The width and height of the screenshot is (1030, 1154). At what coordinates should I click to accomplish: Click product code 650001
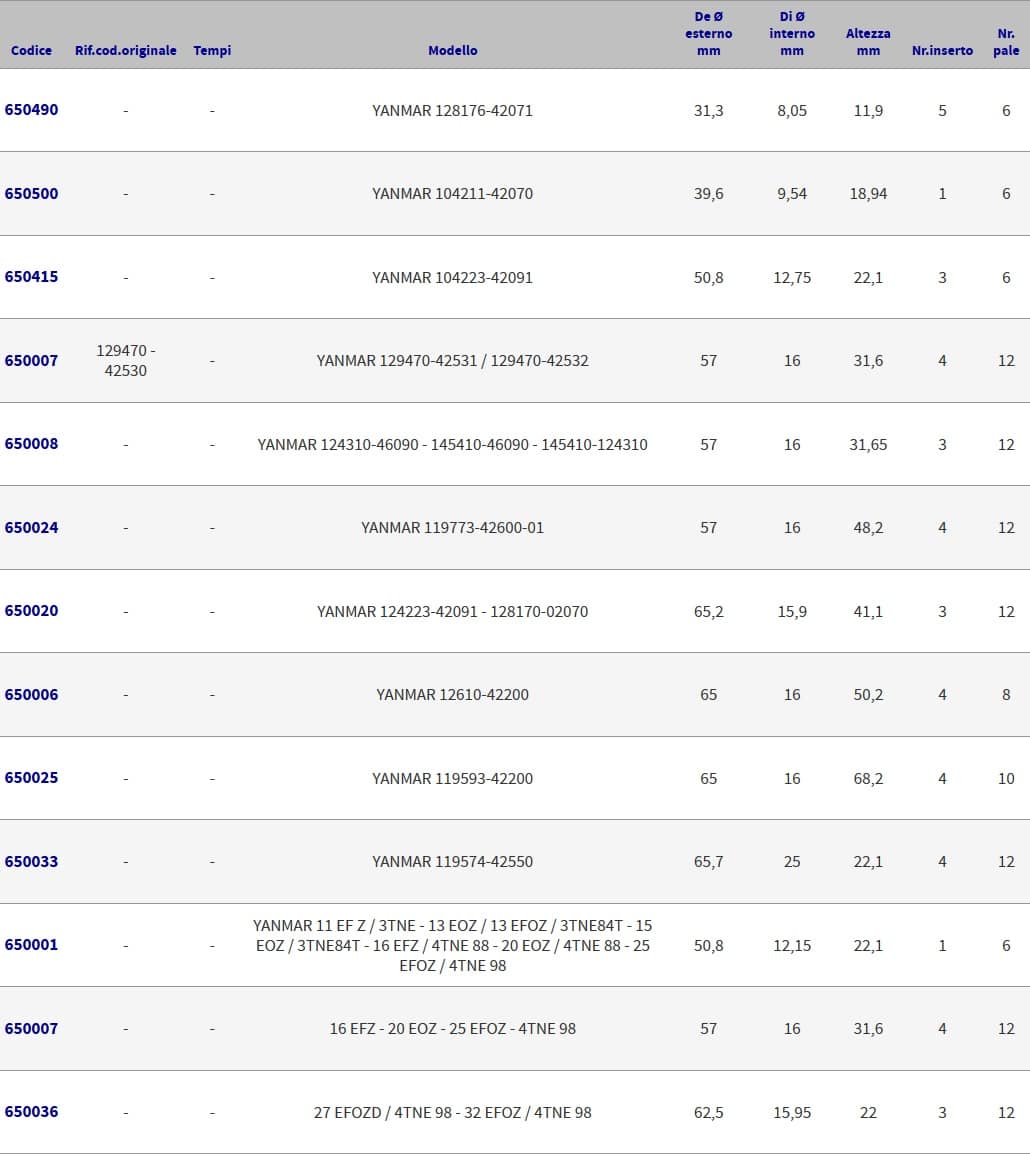pyautogui.click(x=32, y=945)
